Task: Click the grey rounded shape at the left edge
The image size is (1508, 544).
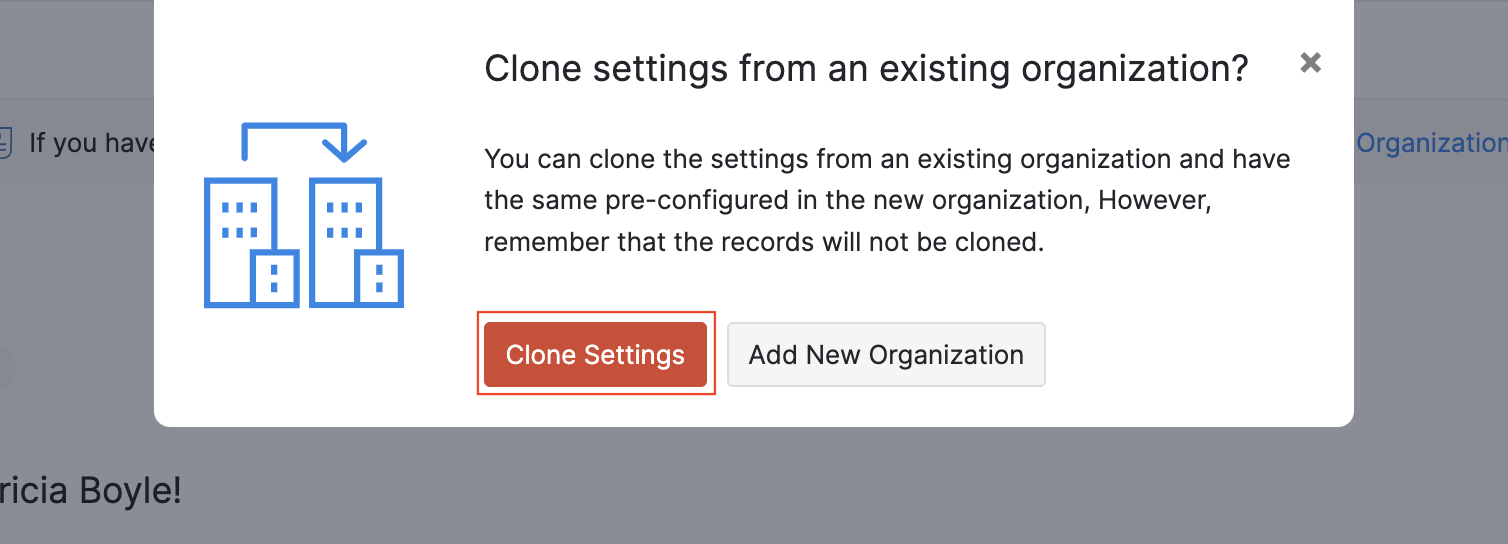Action: tap(7, 368)
